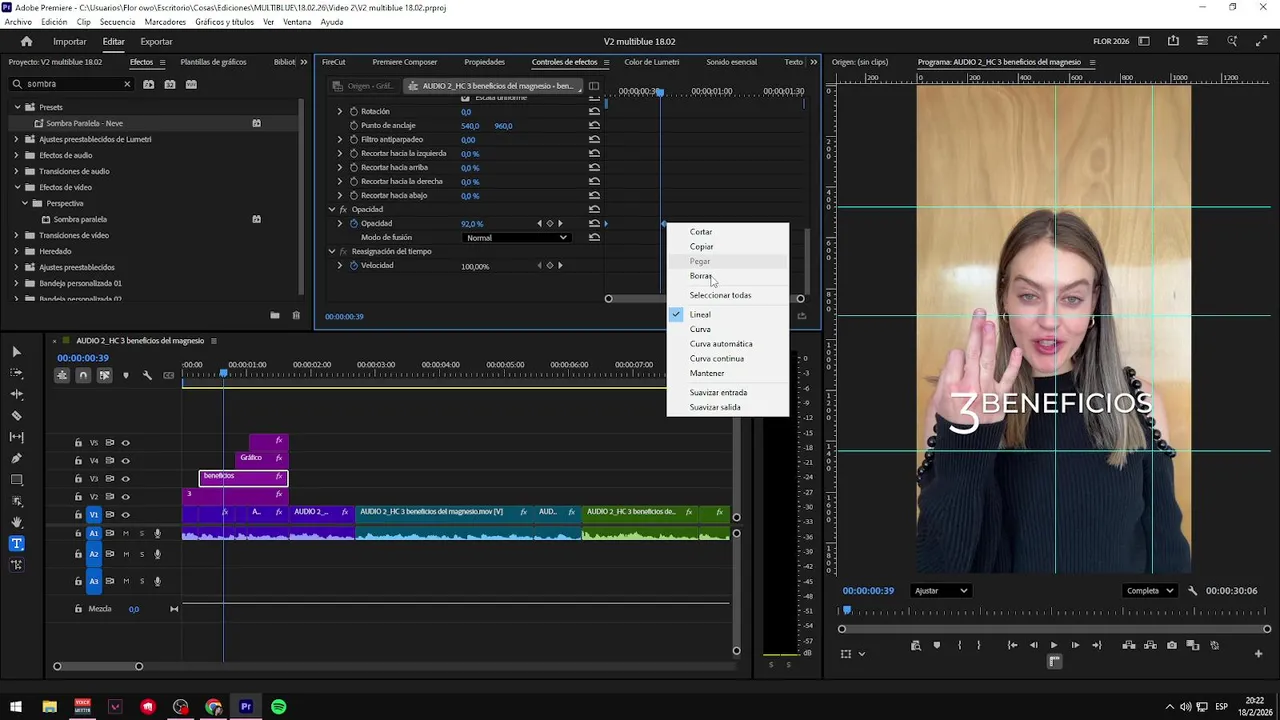Collapse the Efectos de vídeo folder

click(17, 187)
